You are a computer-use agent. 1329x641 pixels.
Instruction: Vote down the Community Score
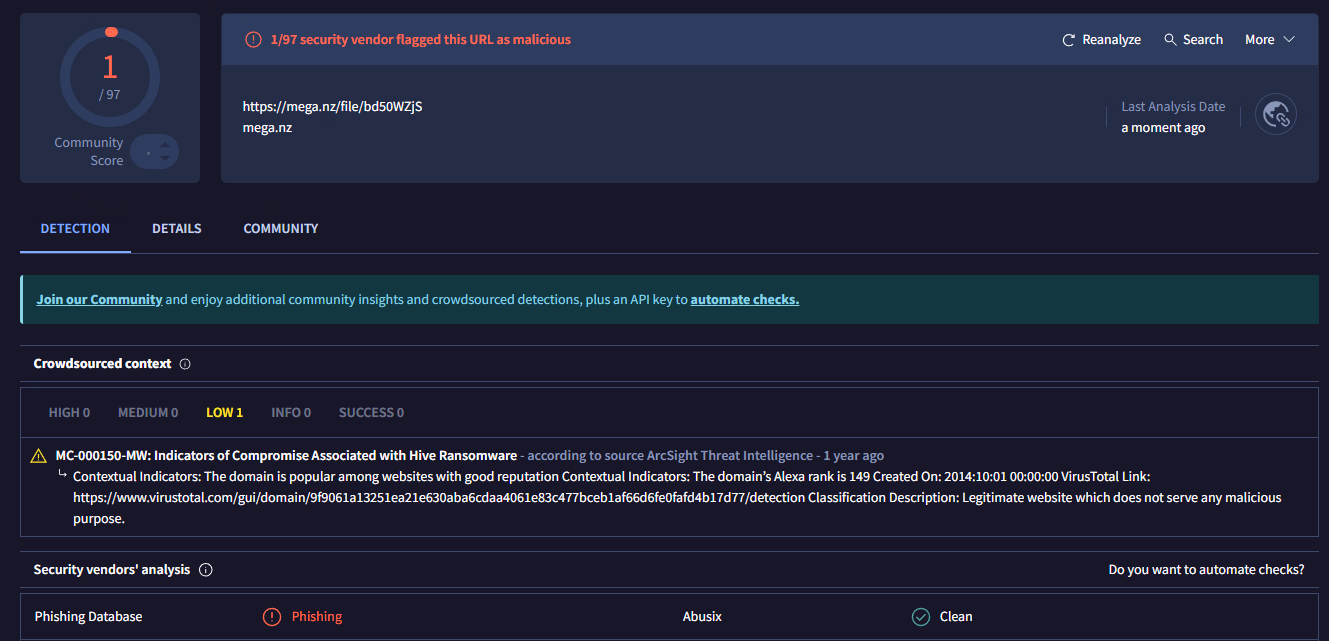[x=165, y=159]
